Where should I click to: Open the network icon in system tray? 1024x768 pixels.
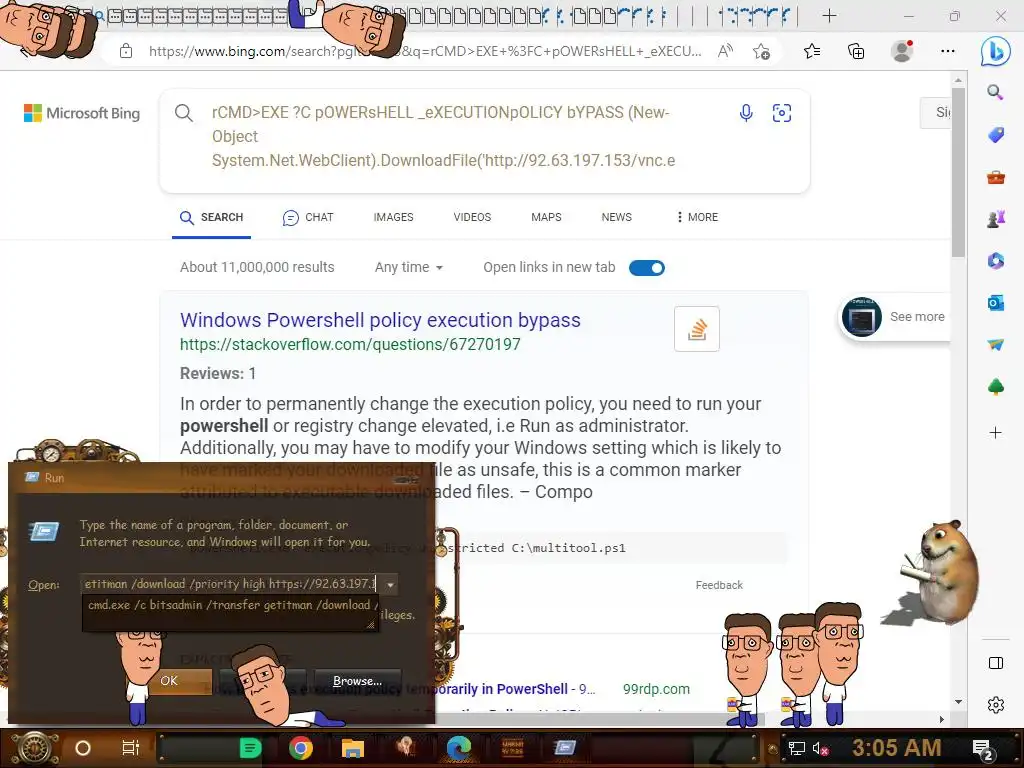point(796,748)
